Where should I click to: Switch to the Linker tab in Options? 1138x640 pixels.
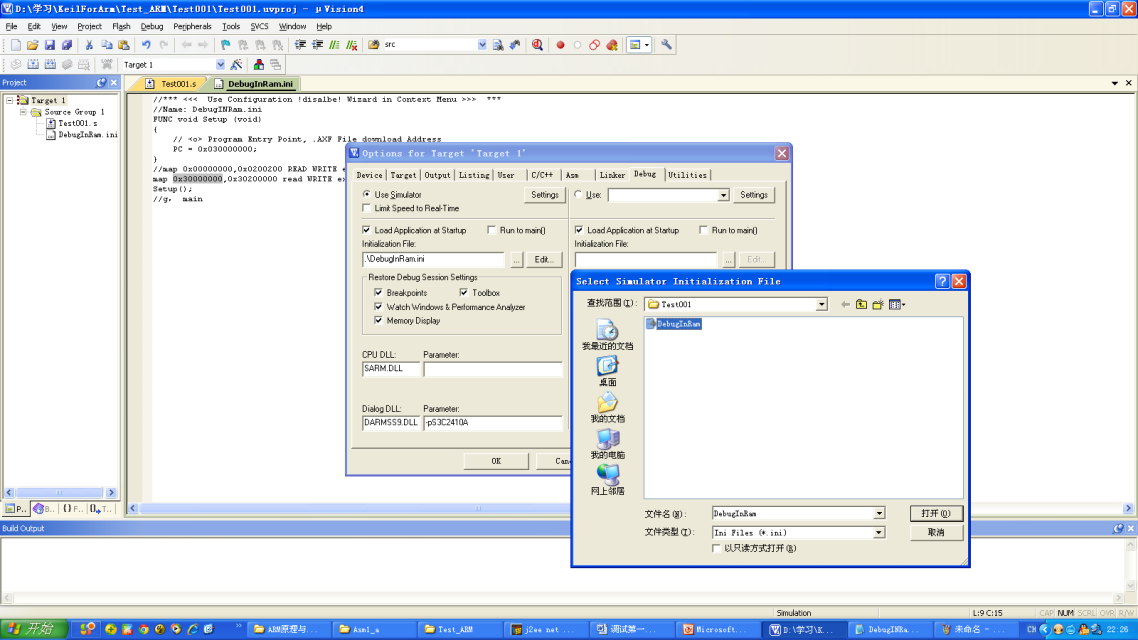tap(612, 175)
